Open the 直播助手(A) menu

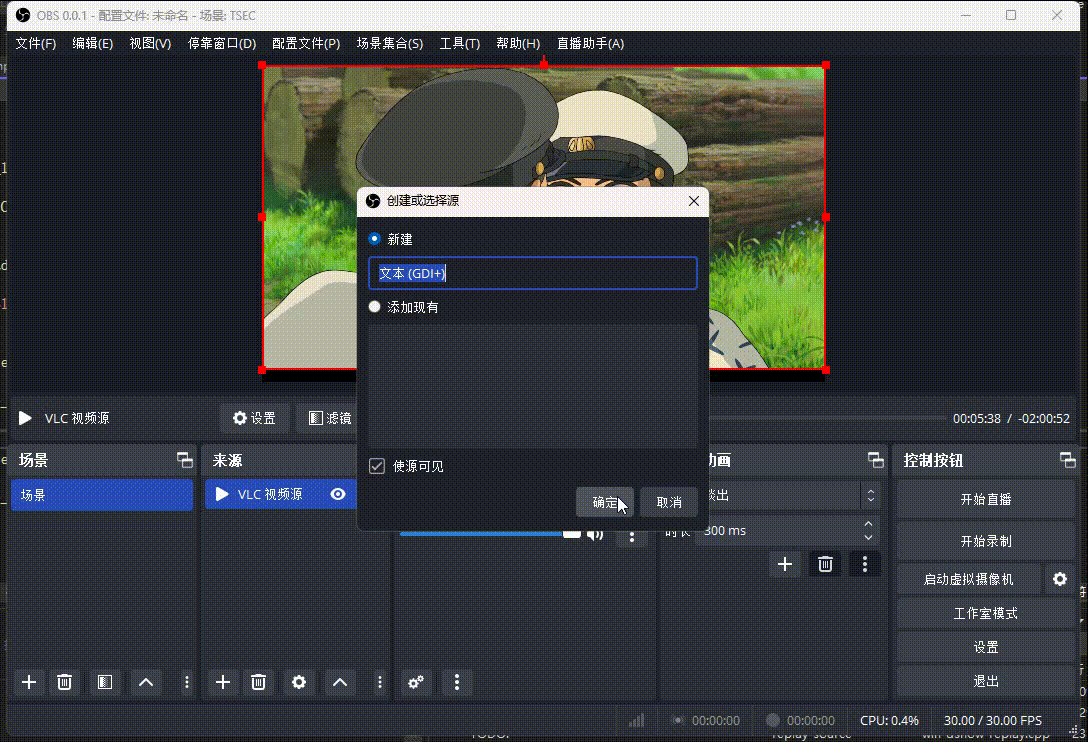point(590,43)
